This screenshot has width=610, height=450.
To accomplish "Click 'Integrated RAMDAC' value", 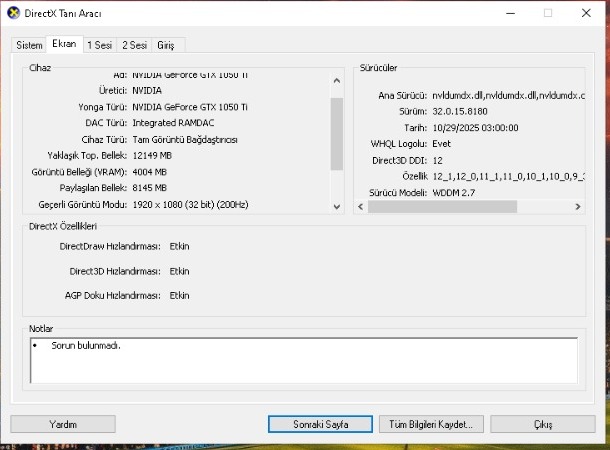I will tap(173, 123).
